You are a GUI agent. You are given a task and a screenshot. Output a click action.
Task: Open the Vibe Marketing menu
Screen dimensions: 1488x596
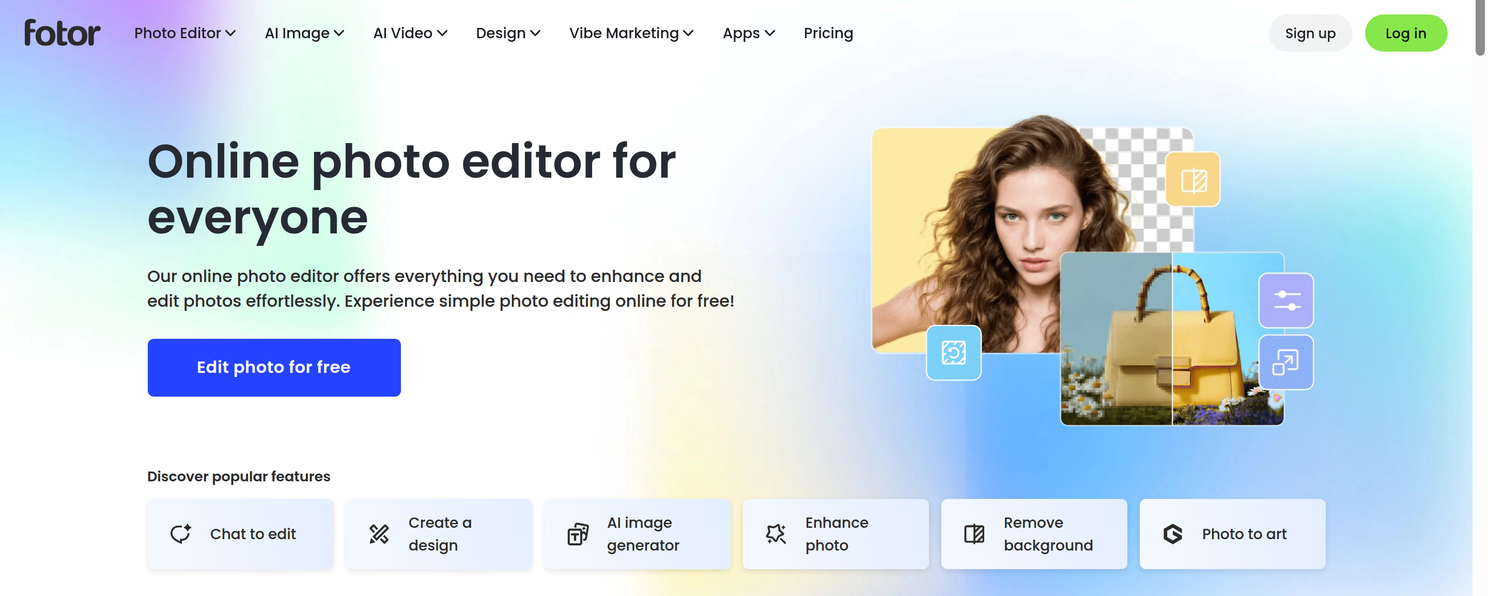coord(632,33)
